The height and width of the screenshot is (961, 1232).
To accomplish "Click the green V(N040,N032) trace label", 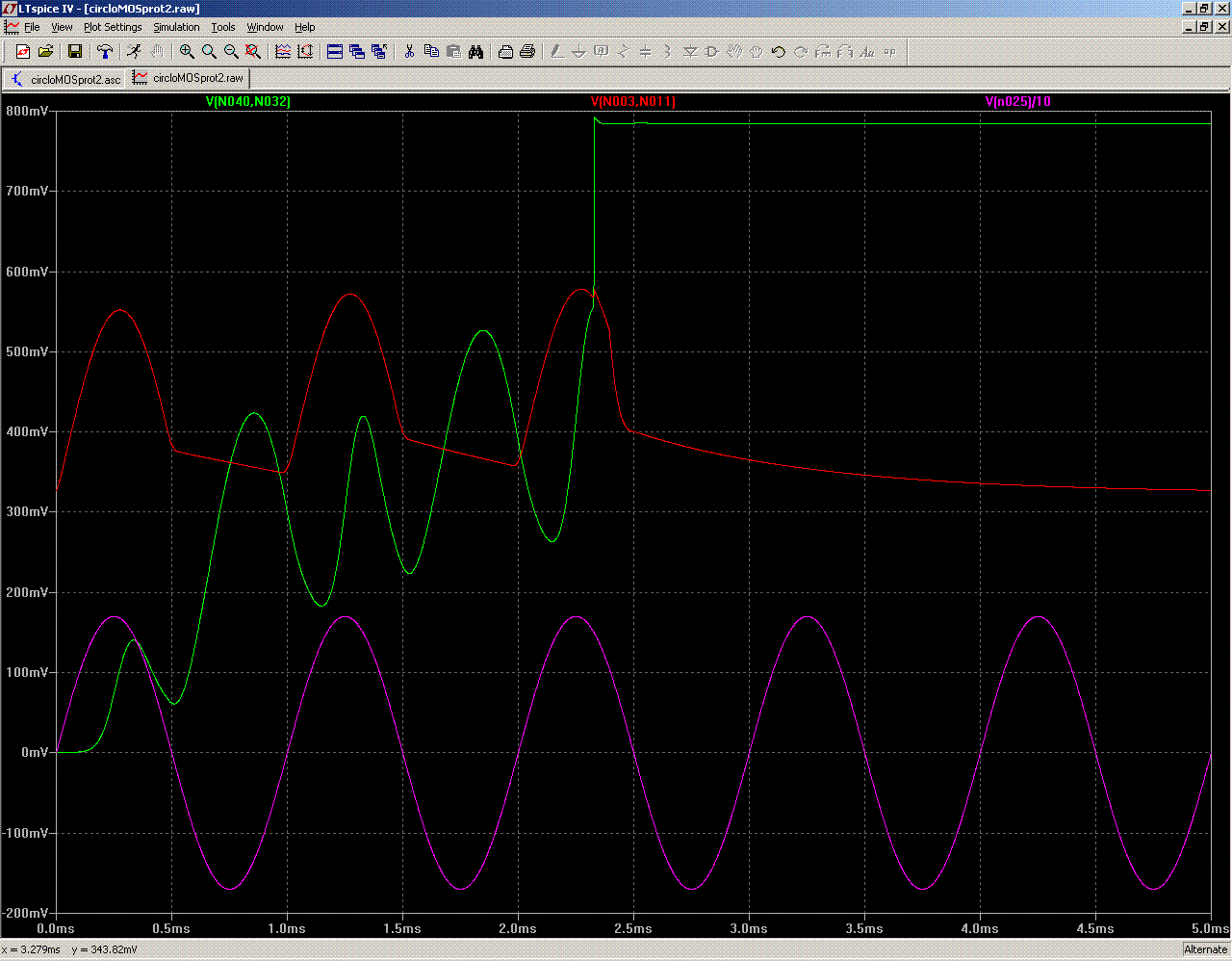I will (x=248, y=101).
